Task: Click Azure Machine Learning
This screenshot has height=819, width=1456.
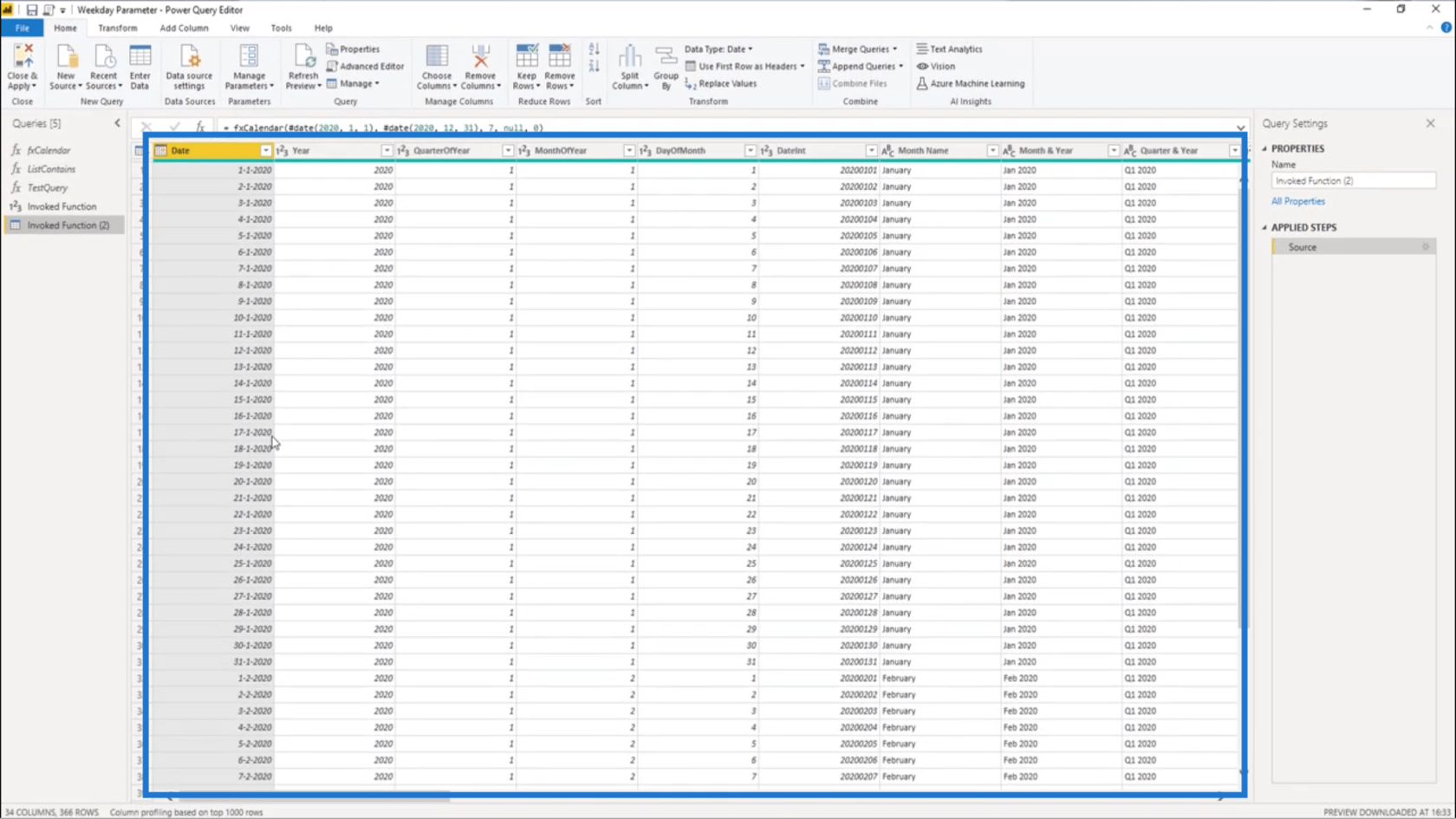Action: 970,84
